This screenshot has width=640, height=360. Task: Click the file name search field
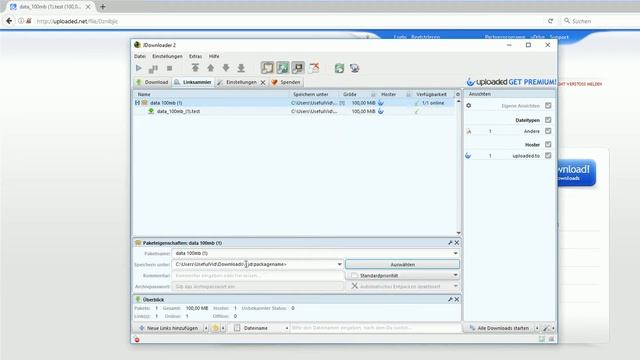pyautogui.click(x=376, y=328)
